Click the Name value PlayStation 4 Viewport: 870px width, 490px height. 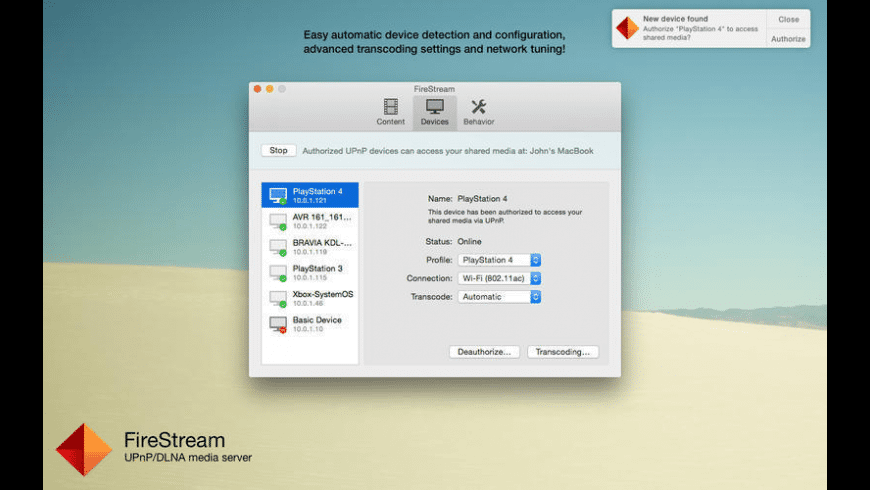tap(482, 199)
